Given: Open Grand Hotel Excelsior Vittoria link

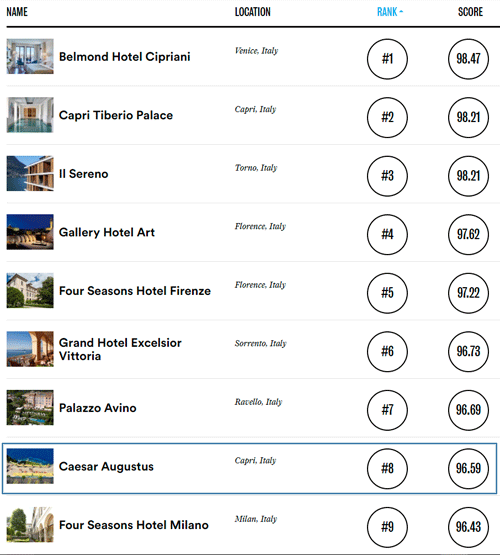Looking at the screenshot, I should (x=120, y=349).
